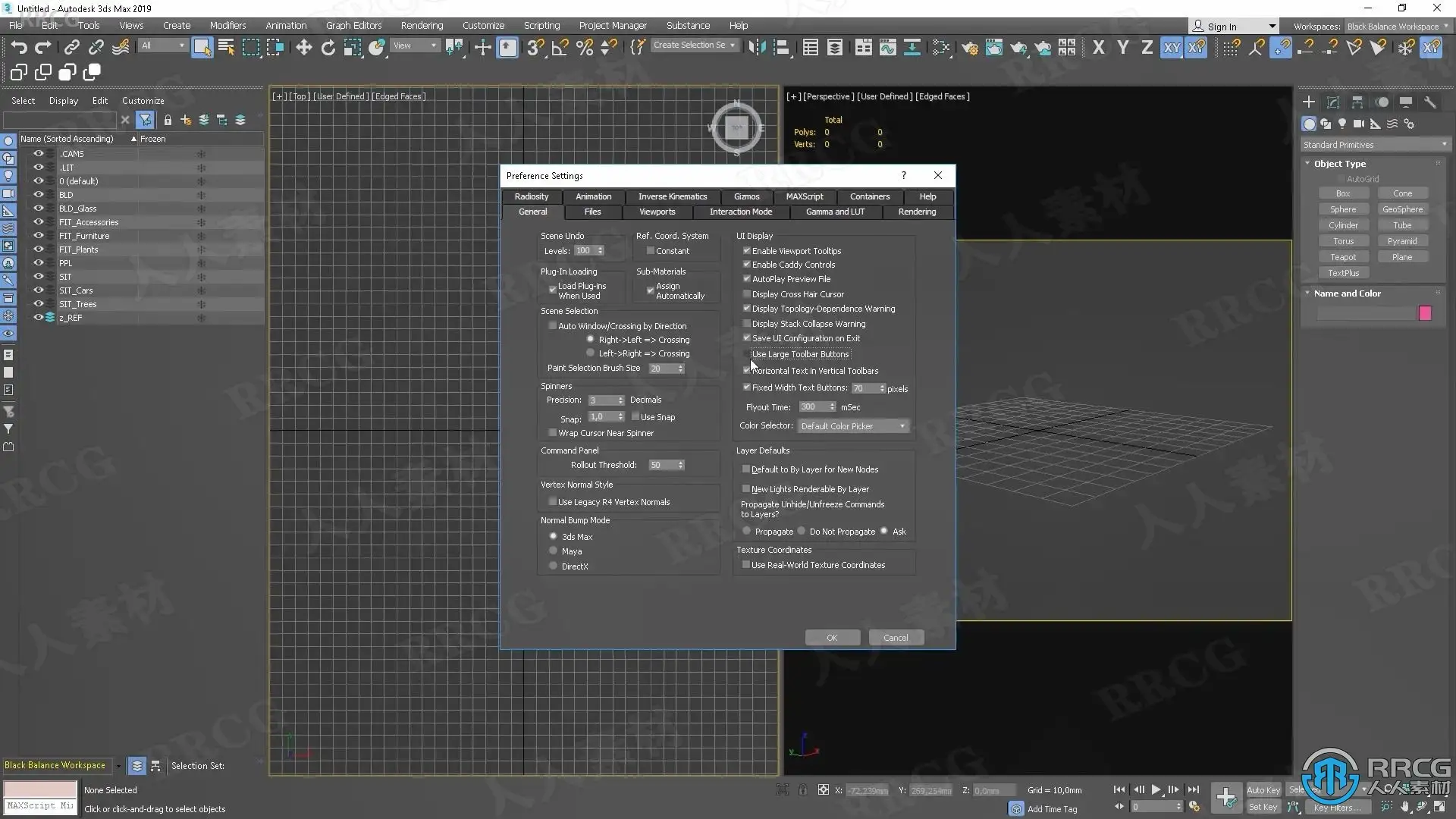The width and height of the screenshot is (1456, 819).
Task: Select the Move transform tool
Action: pyautogui.click(x=303, y=47)
